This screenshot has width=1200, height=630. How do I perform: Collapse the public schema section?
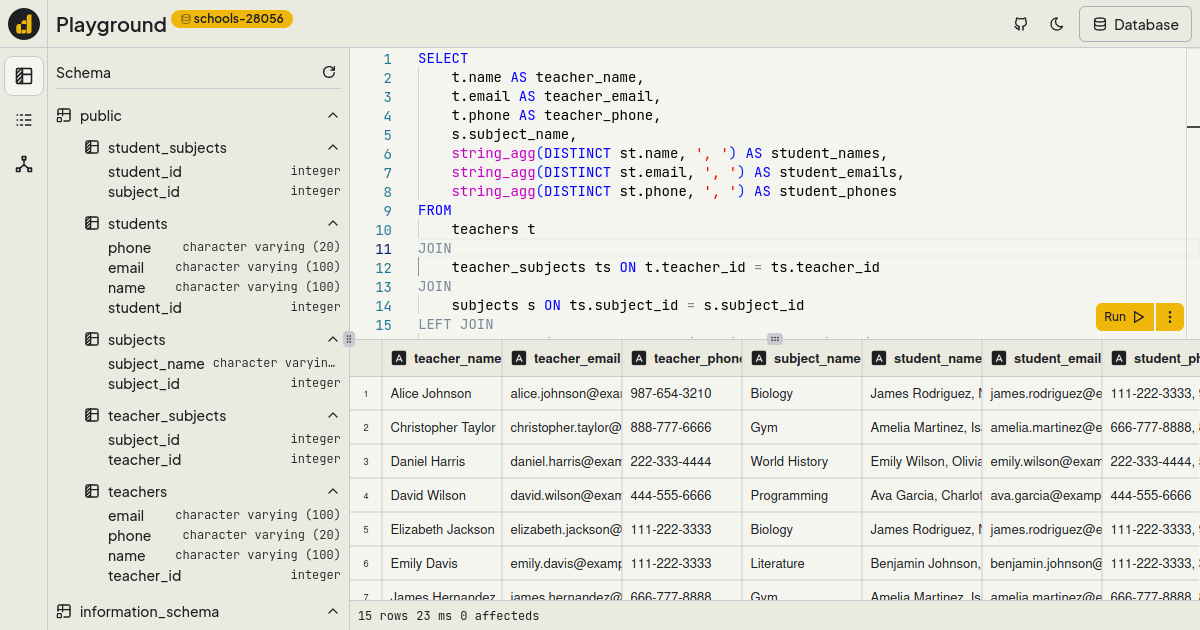tap(333, 115)
